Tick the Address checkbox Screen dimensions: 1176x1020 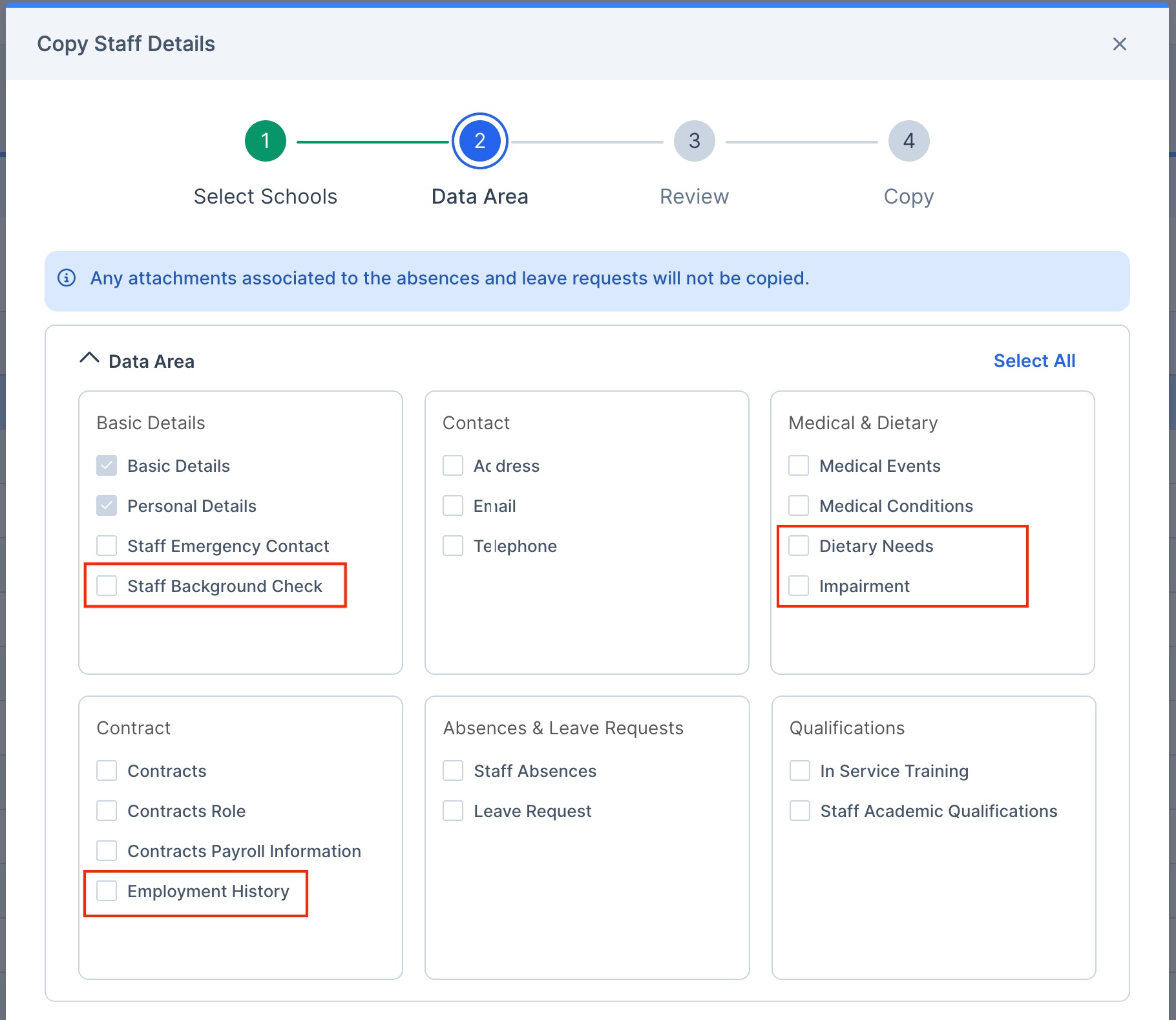pyautogui.click(x=453, y=465)
